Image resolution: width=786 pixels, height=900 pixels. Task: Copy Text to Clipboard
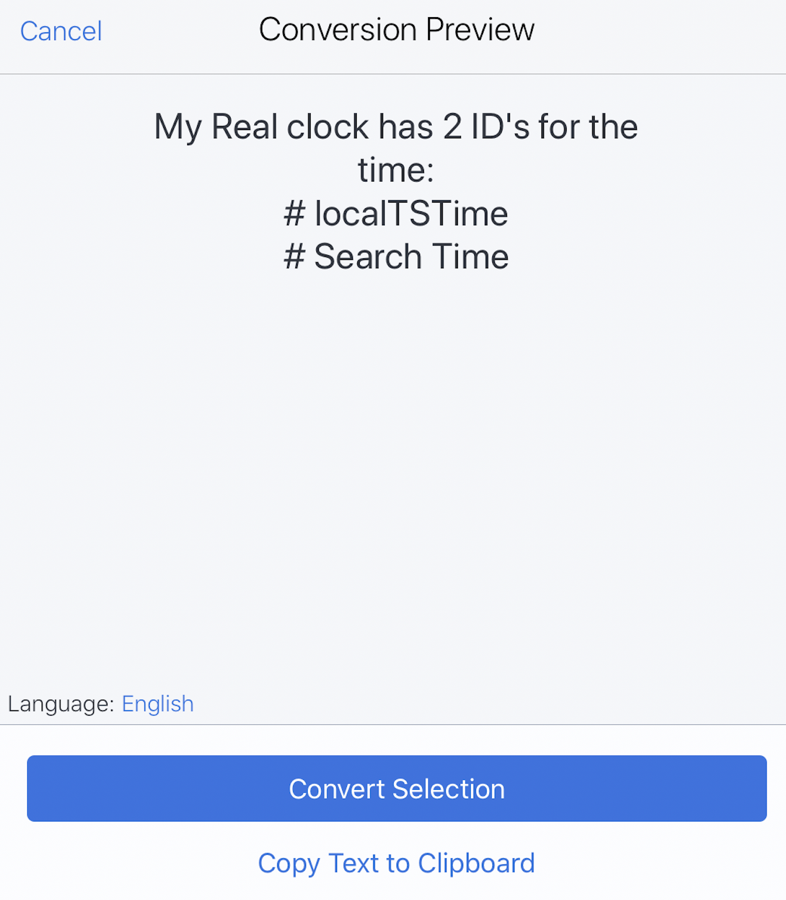396,863
